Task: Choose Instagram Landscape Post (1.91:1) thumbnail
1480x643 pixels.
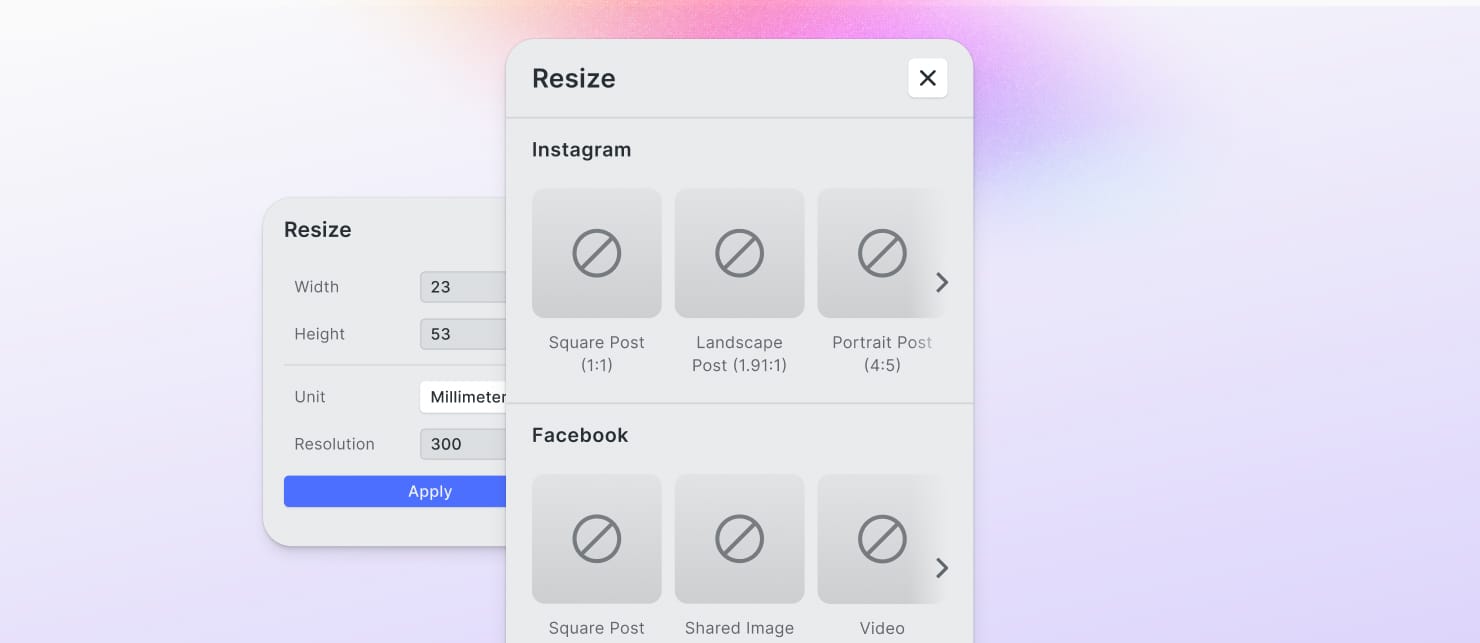Action: point(740,253)
